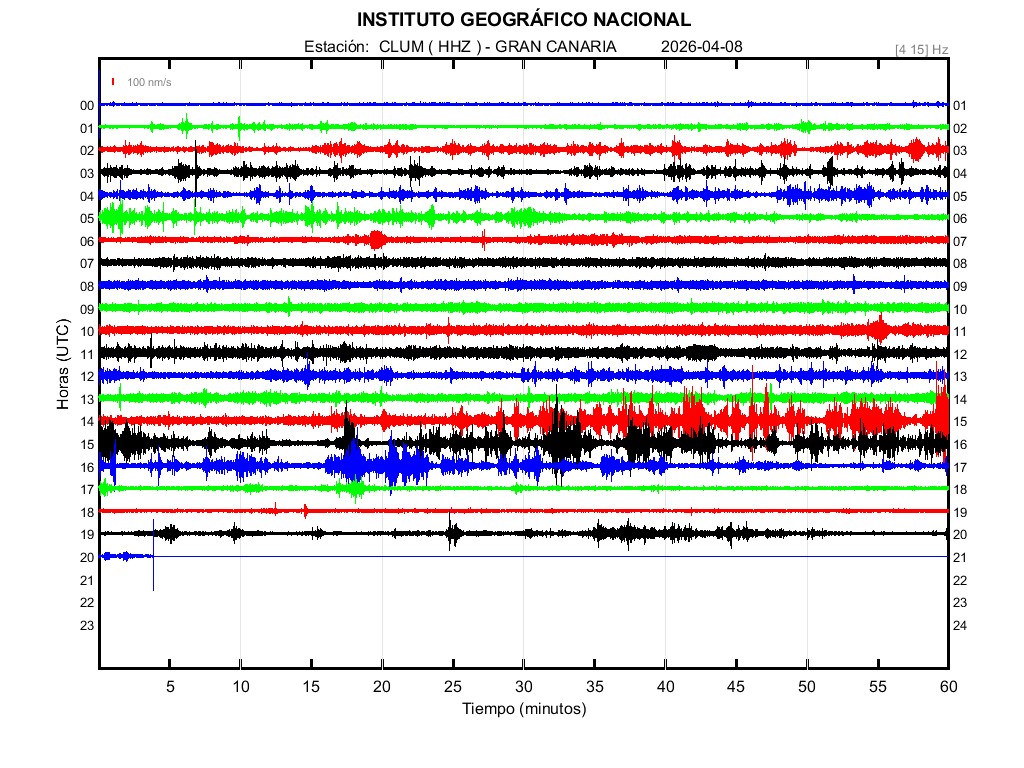Click the 30 minute tick on time axis
1024x768 pixels.
click(x=523, y=686)
